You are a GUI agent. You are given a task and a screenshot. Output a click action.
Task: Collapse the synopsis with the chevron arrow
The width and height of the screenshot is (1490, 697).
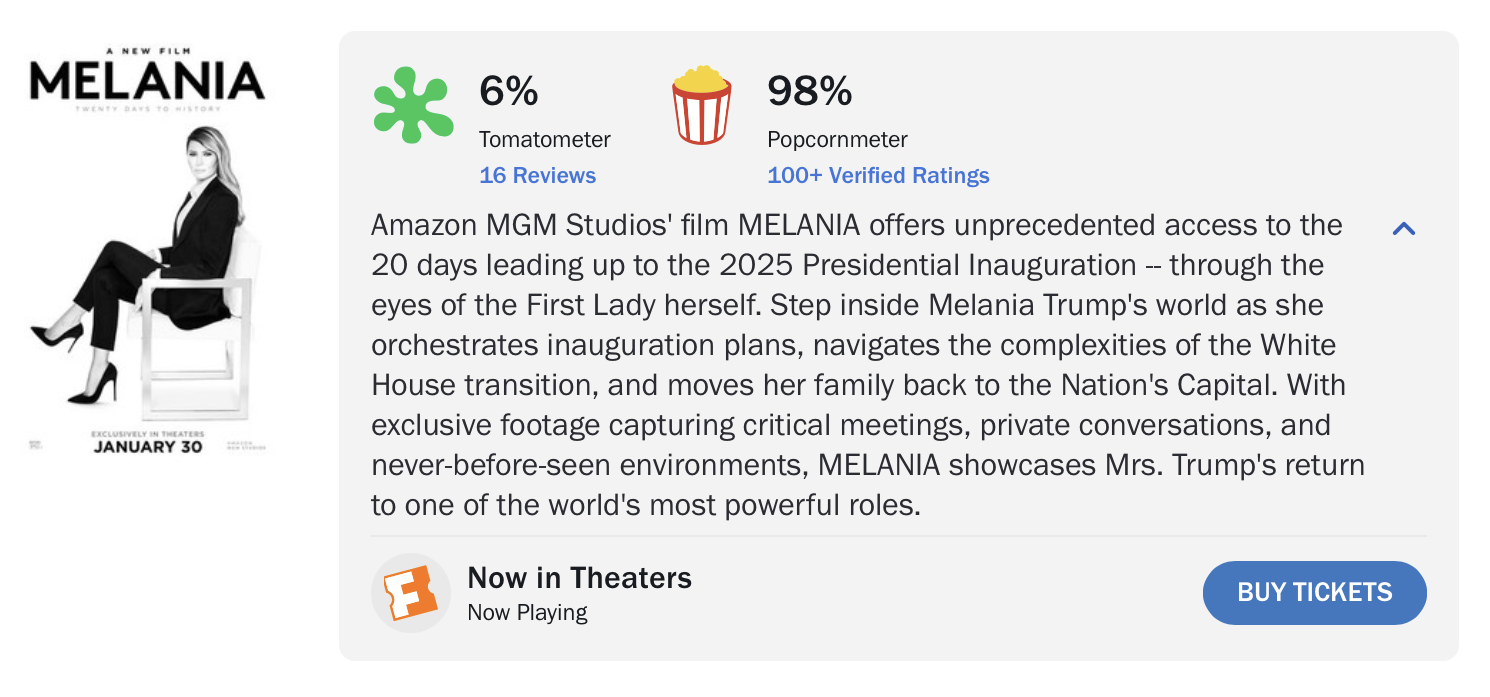(x=1404, y=229)
